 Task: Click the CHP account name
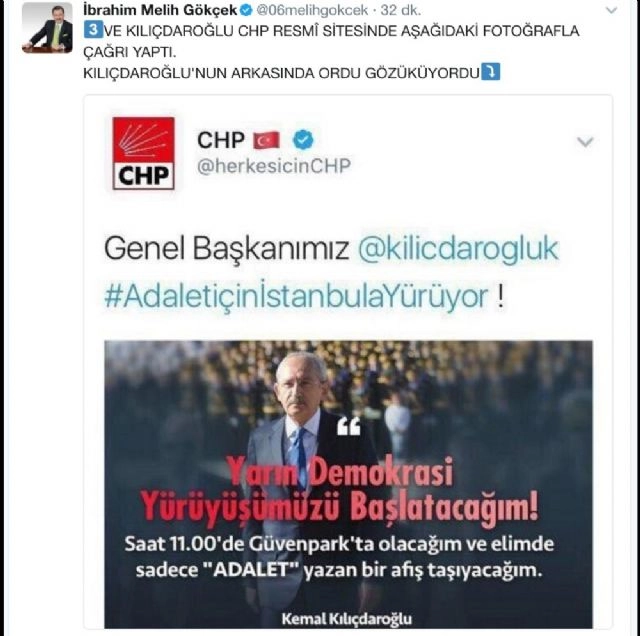pos(221,140)
